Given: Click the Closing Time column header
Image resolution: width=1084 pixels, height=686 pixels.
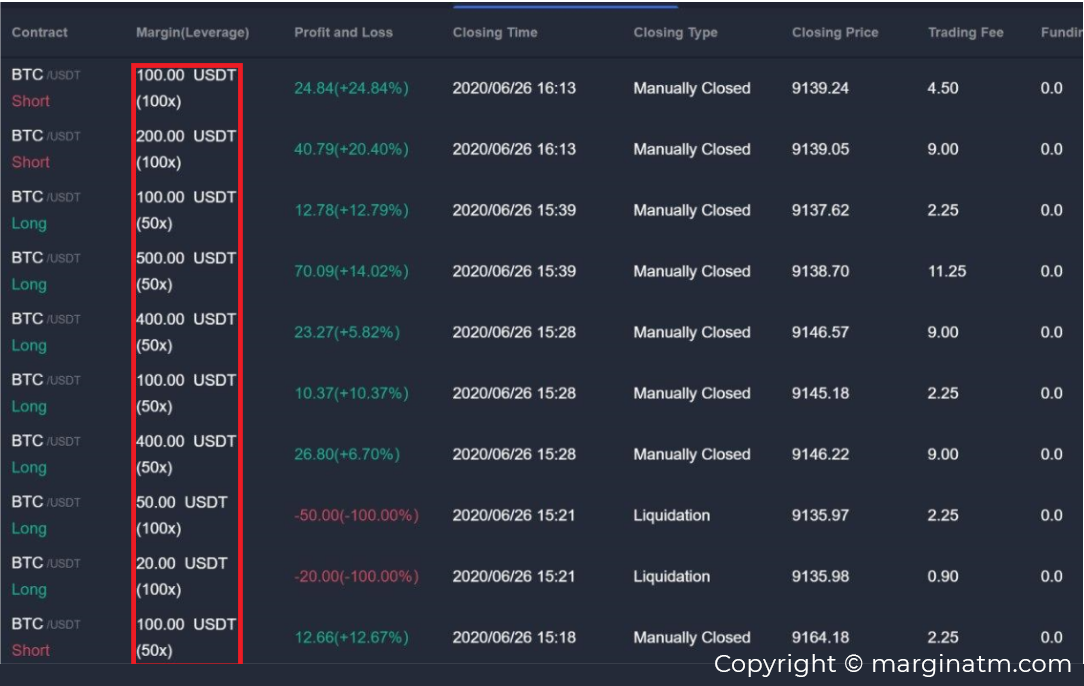Looking at the screenshot, I should pos(495,33).
